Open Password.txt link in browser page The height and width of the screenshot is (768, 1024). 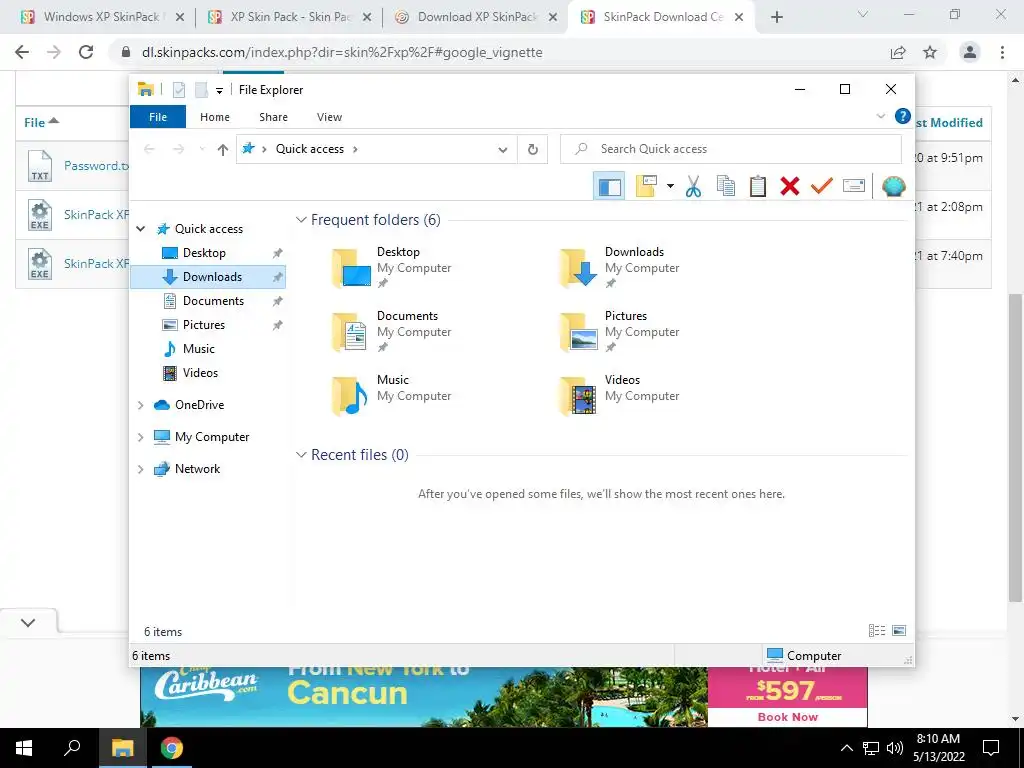[96, 166]
